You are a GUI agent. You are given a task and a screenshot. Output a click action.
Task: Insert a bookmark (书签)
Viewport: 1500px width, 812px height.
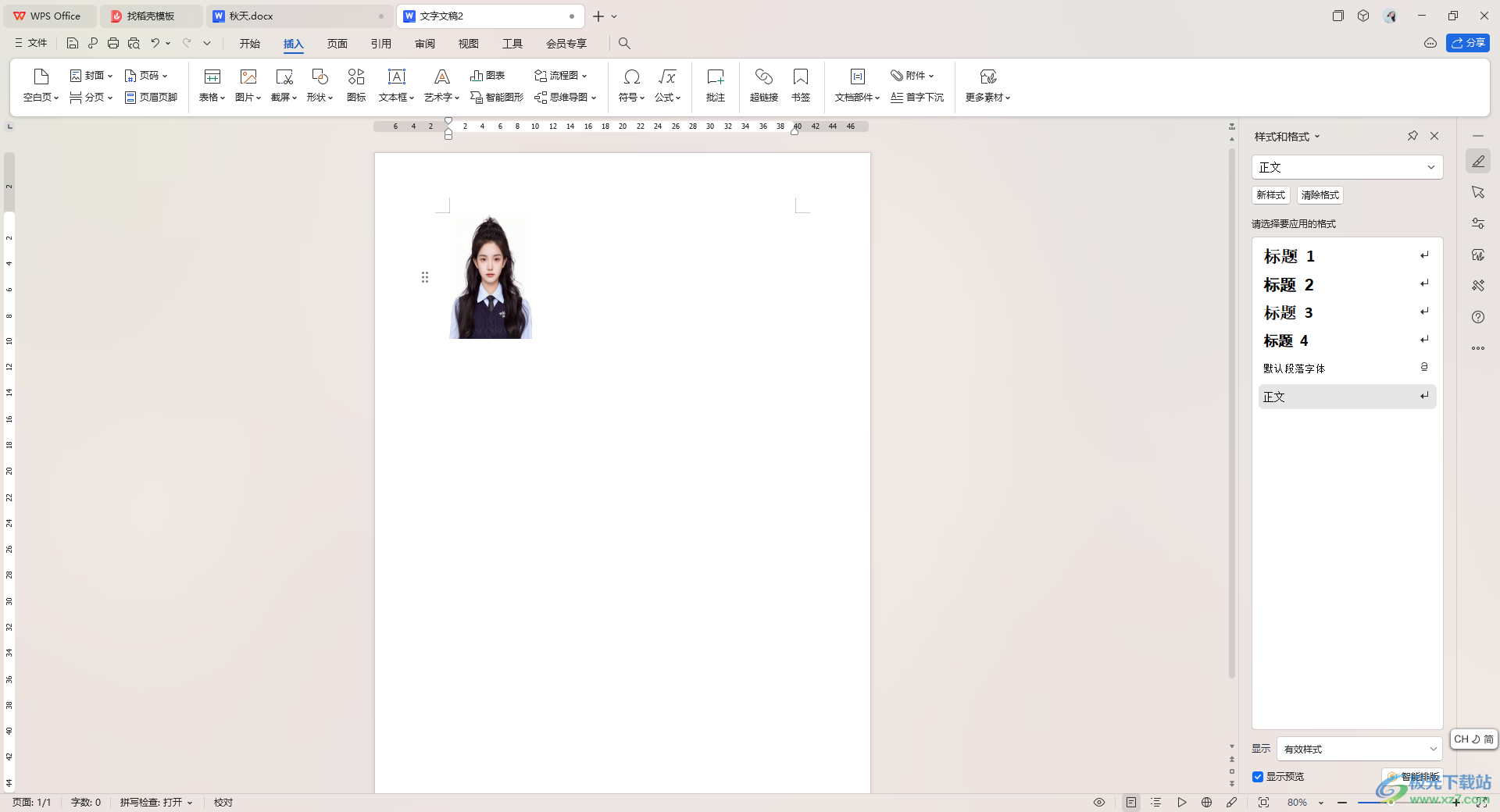click(x=801, y=85)
